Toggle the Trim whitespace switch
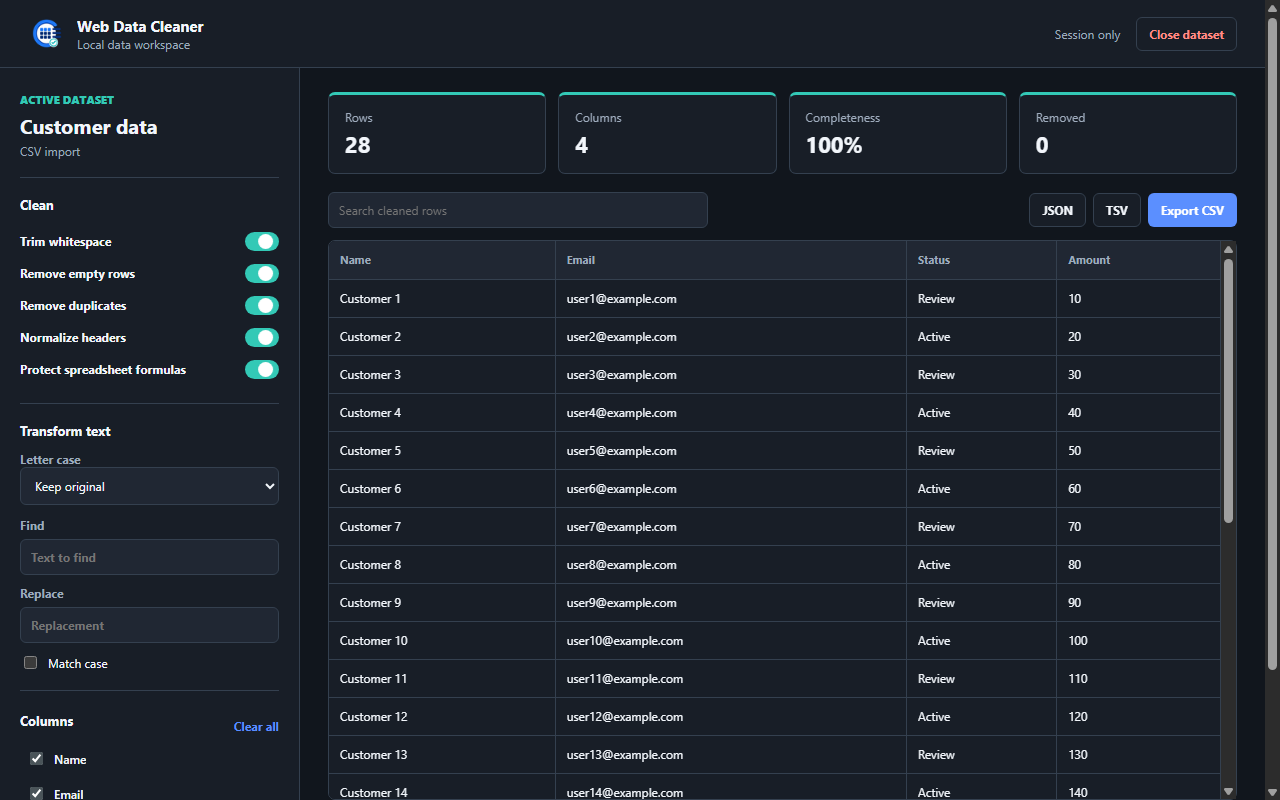 coord(262,242)
